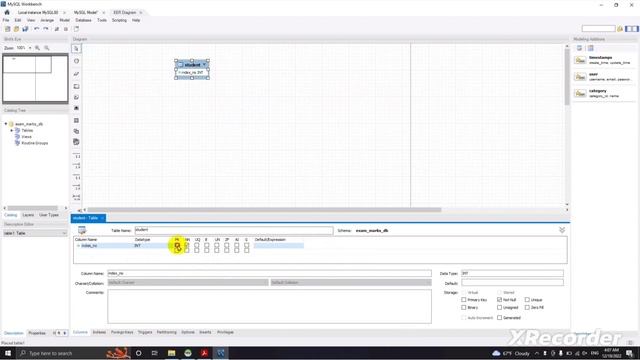Toggle the PK checkbox for index_no

(x=177, y=246)
